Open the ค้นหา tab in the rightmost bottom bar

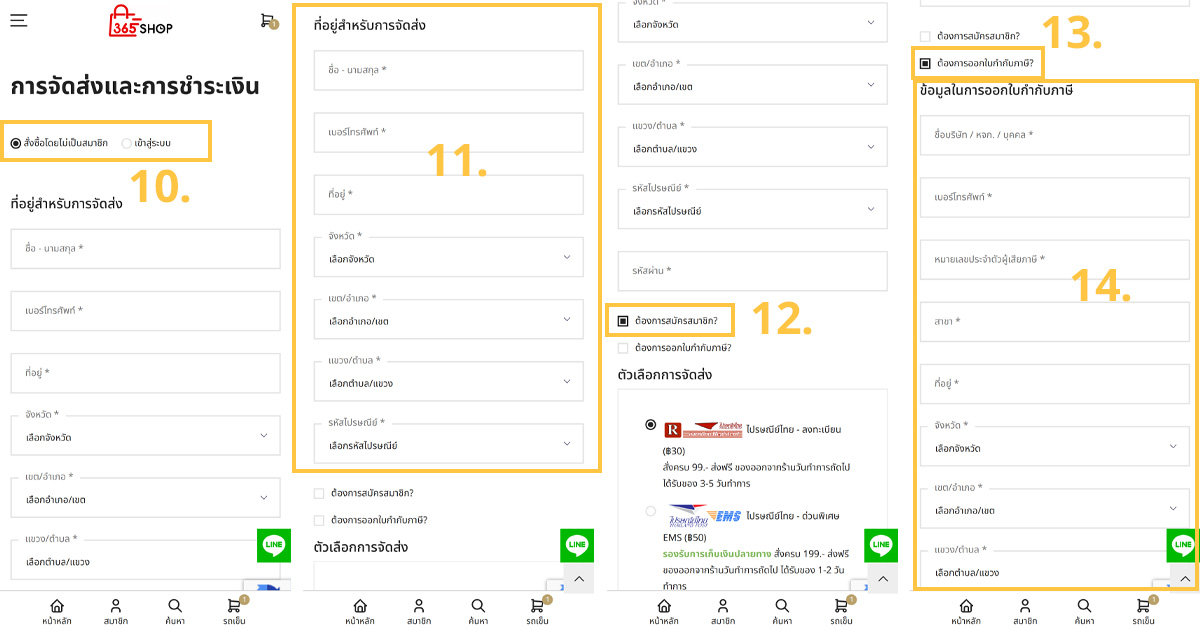pos(1084,606)
